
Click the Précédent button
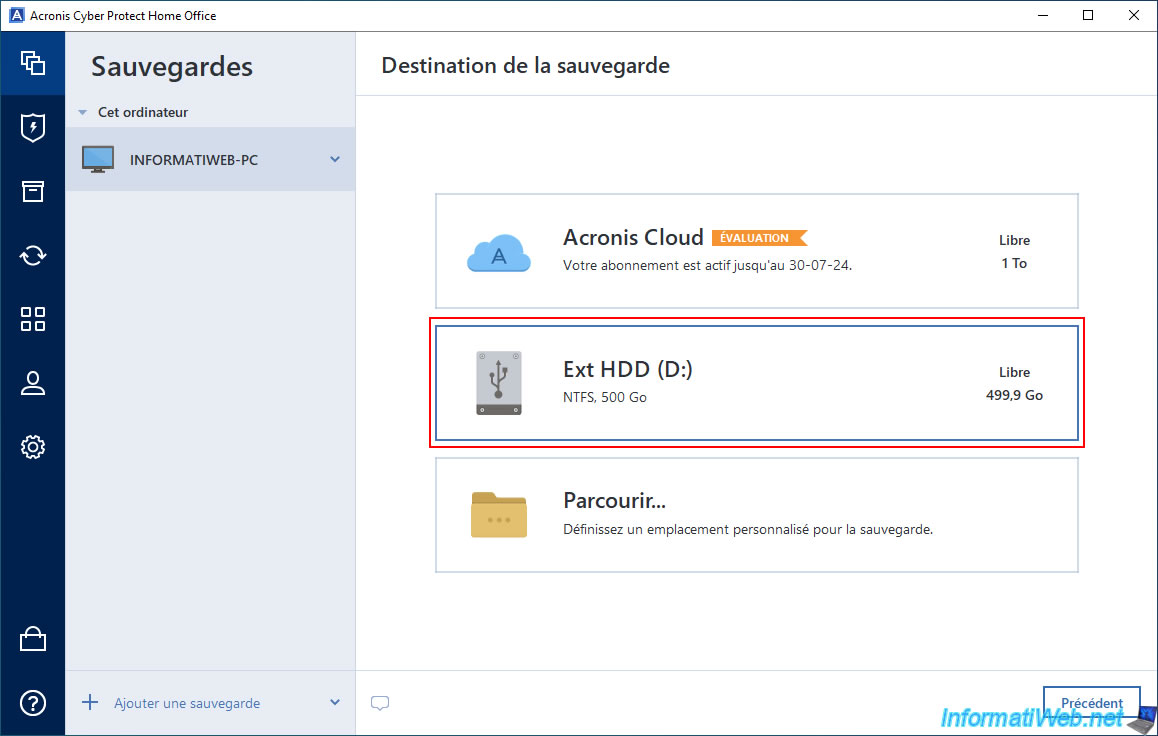click(x=1092, y=703)
